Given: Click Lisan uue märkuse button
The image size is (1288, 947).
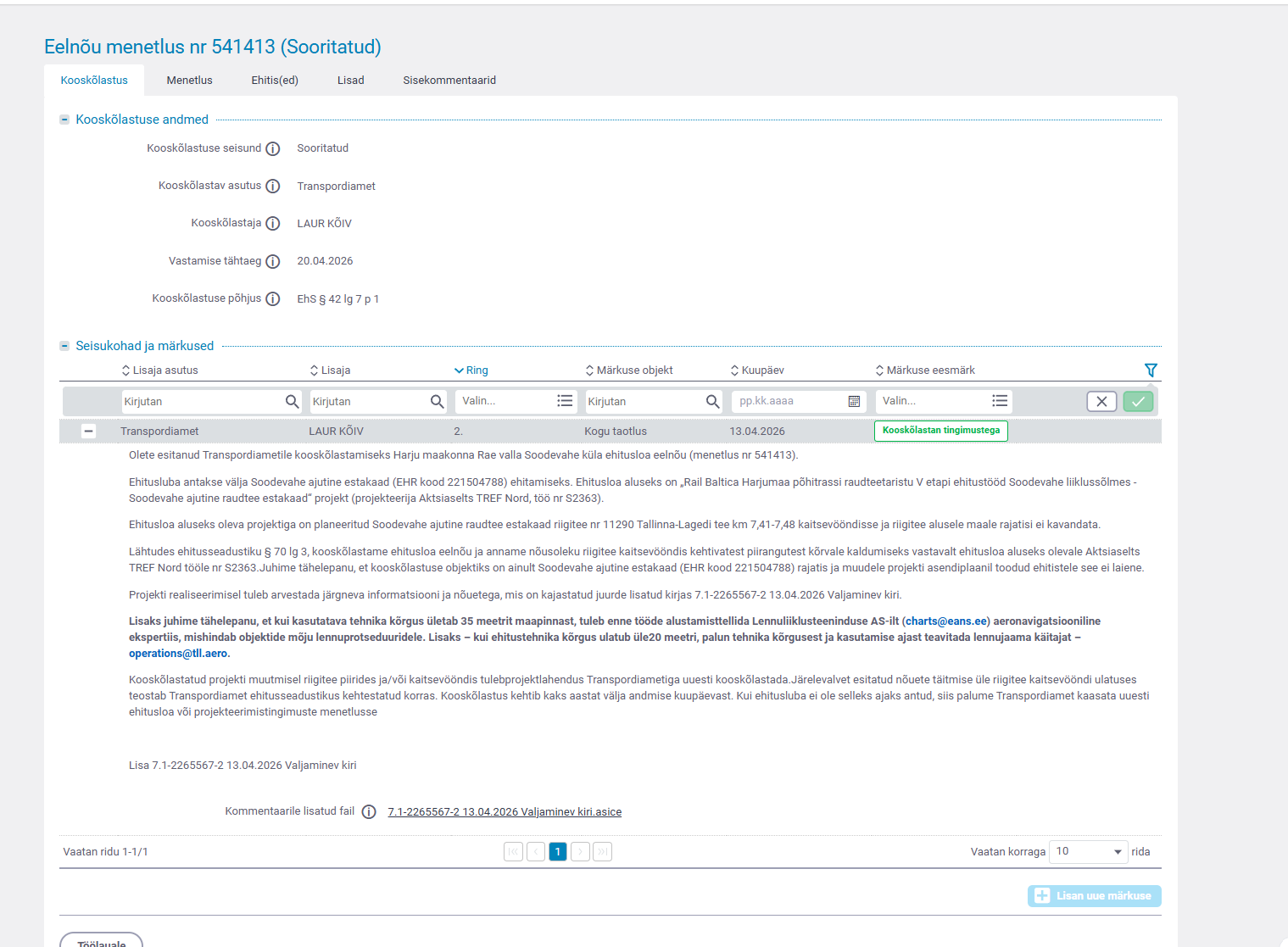Looking at the screenshot, I should pos(1094,896).
